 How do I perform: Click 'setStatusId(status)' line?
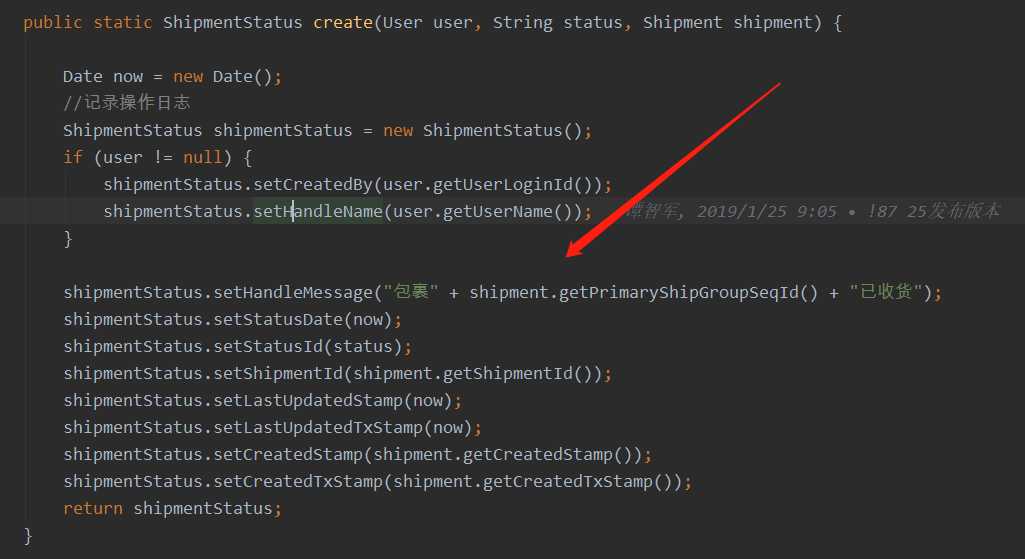(x=237, y=346)
